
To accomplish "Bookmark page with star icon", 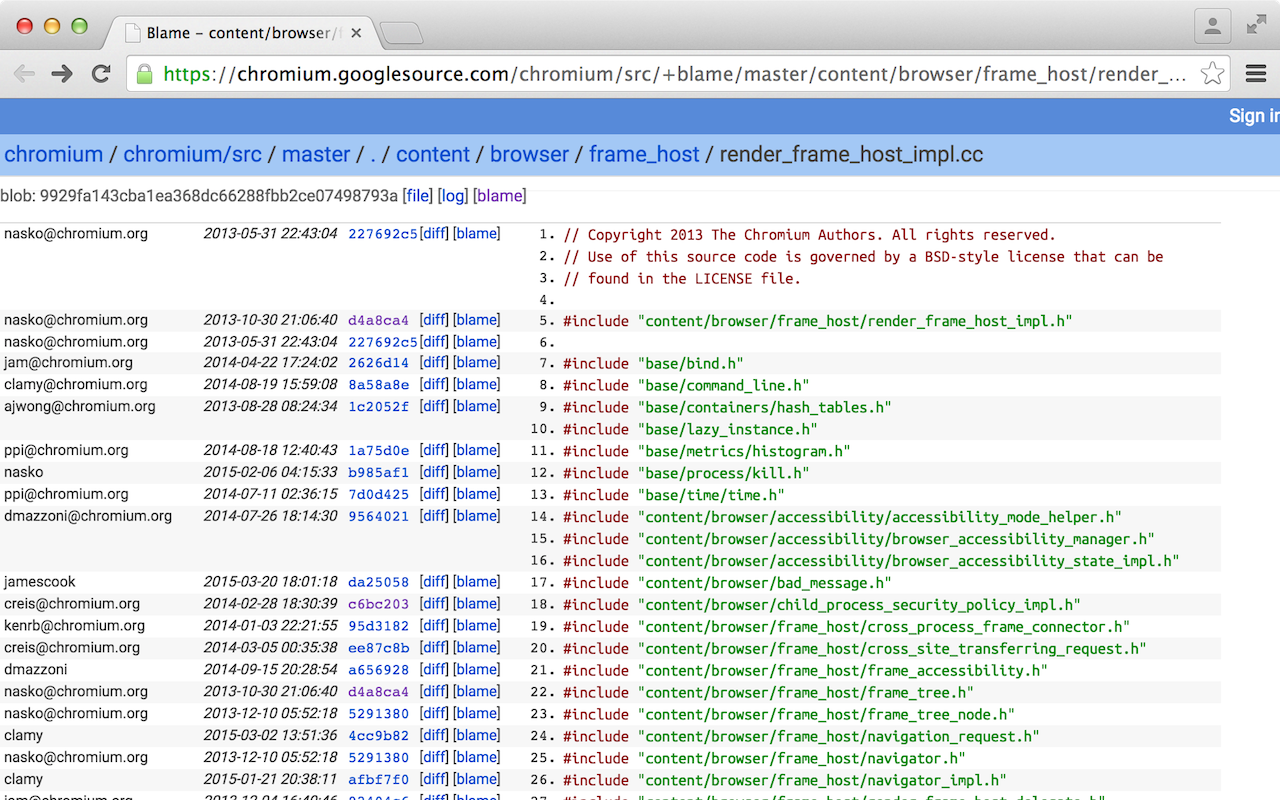I will coord(1212,73).
